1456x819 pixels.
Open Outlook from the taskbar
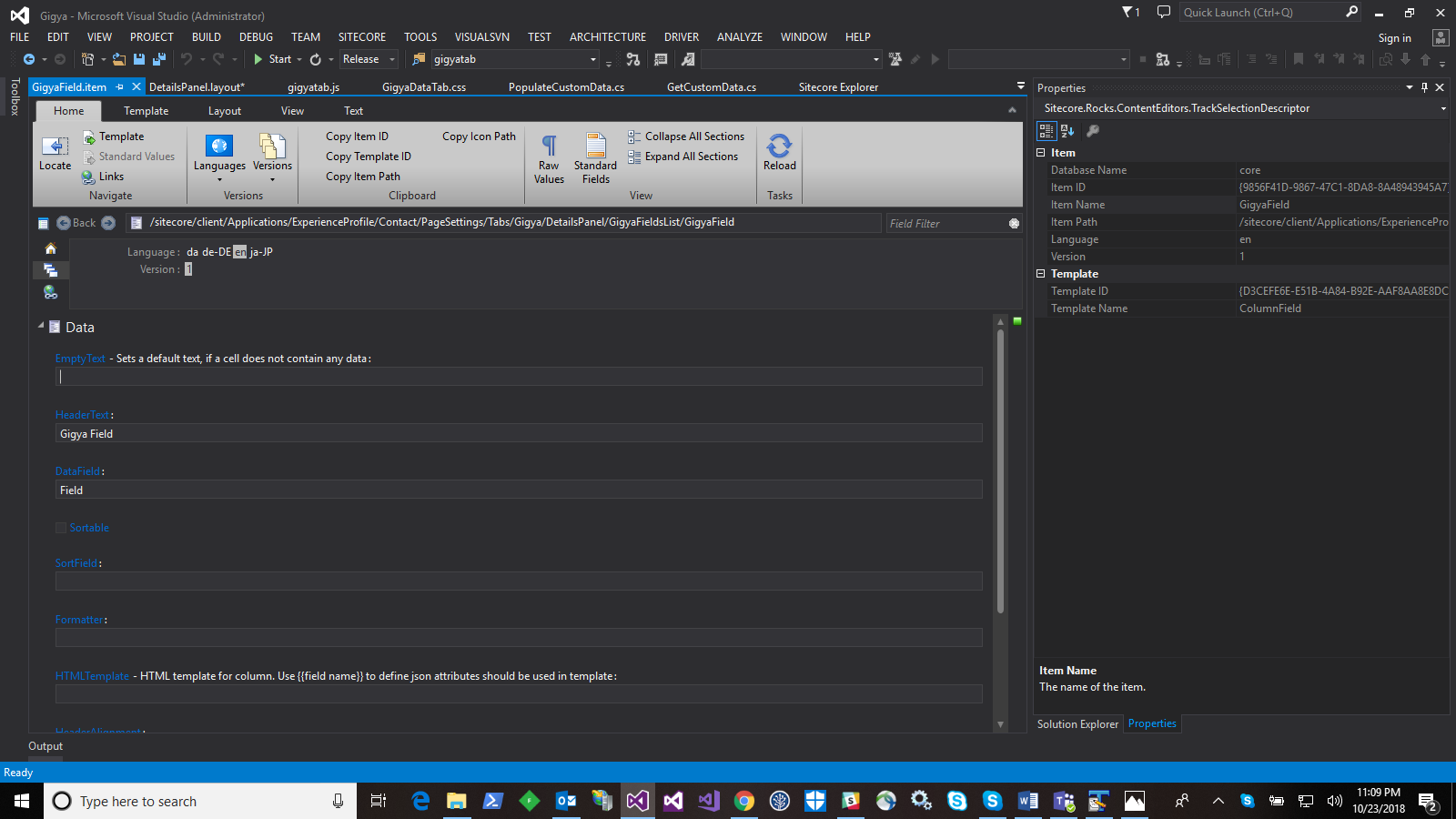(566, 801)
